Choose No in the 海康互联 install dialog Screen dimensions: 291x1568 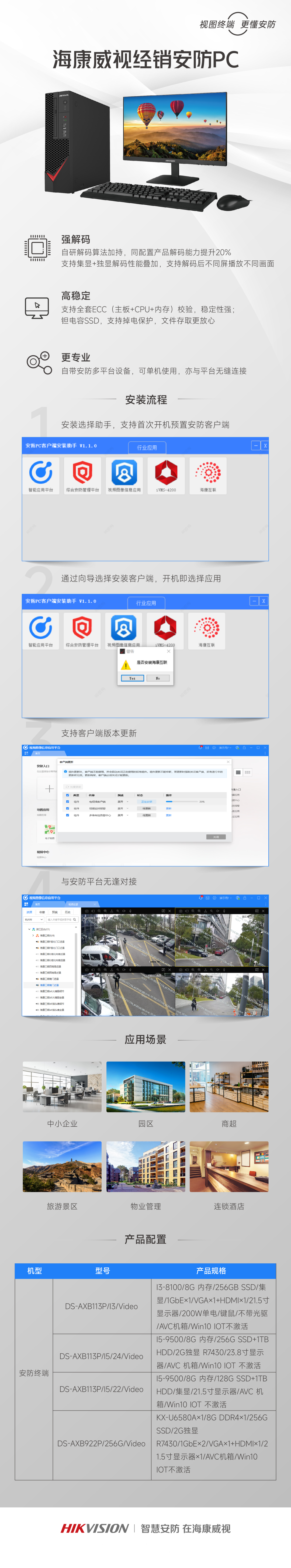[x=158, y=678]
